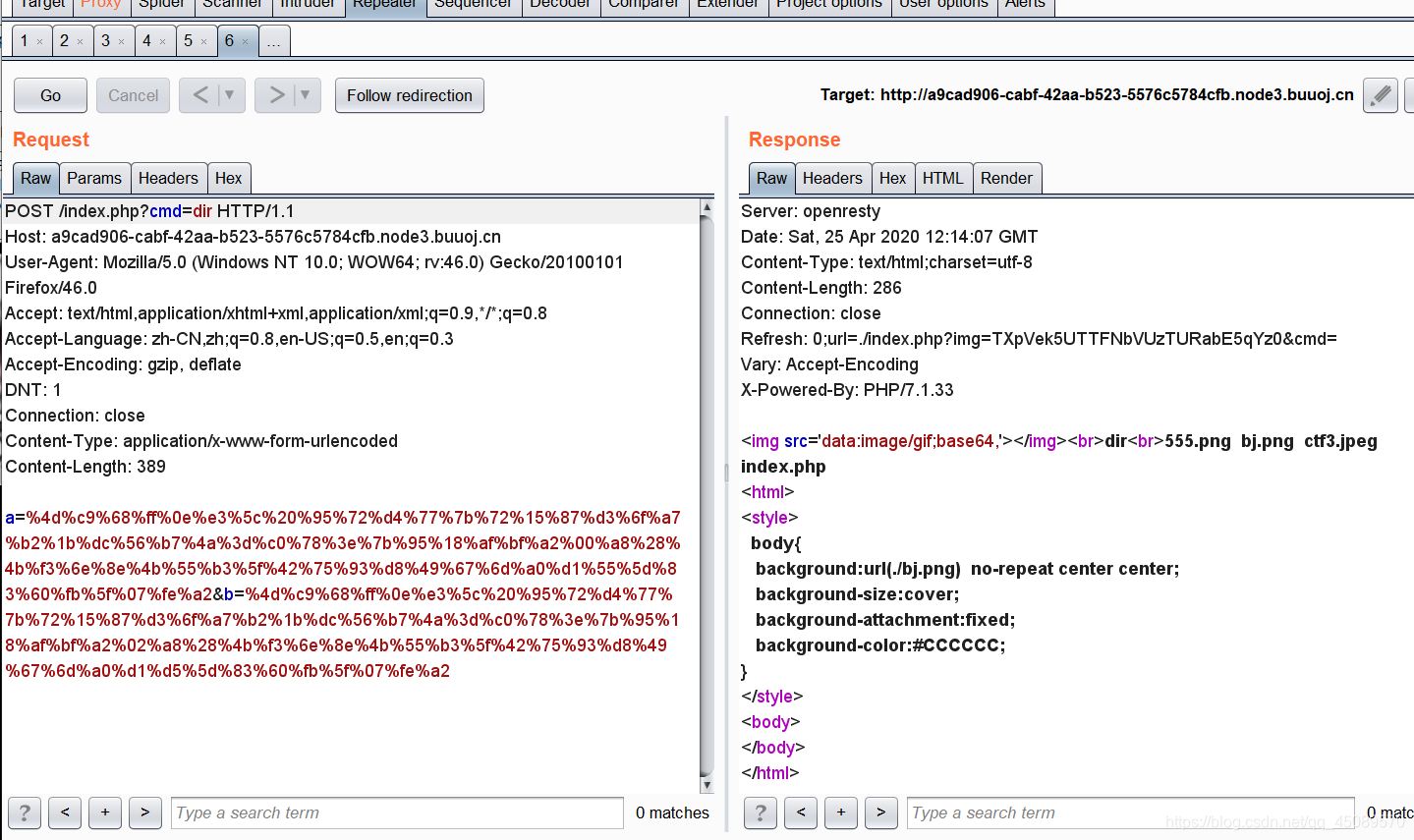
Task: Click X-Powered-By: PHP/7.1.33 line
Action: (847, 390)
